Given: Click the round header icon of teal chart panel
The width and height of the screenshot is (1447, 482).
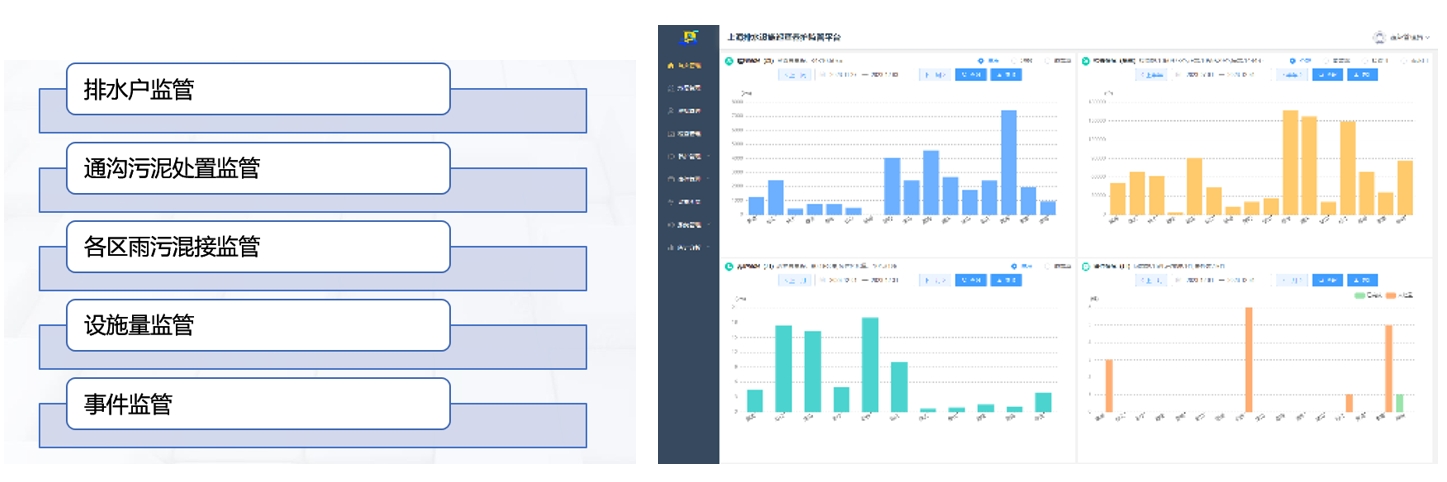Looking at the screenshot, I should click(729, 266).
